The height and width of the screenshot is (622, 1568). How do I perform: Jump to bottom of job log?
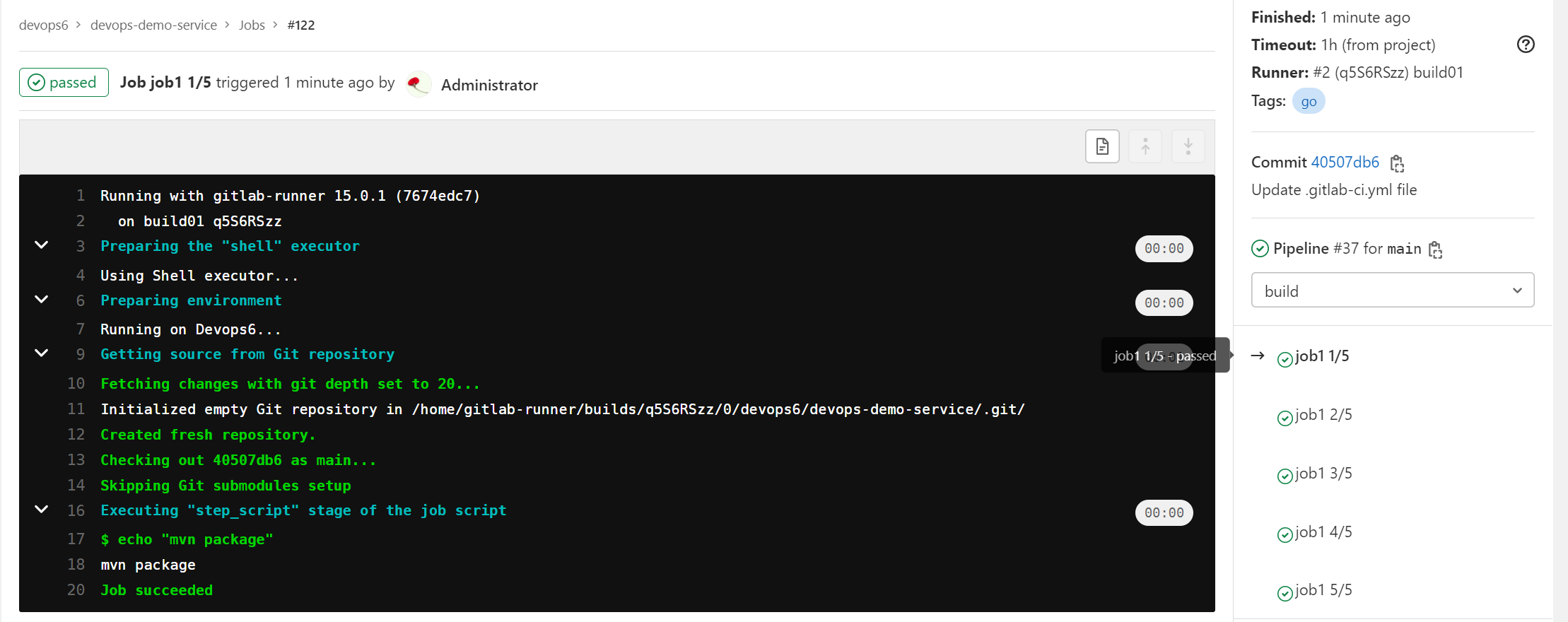(x=1188, y=146)
